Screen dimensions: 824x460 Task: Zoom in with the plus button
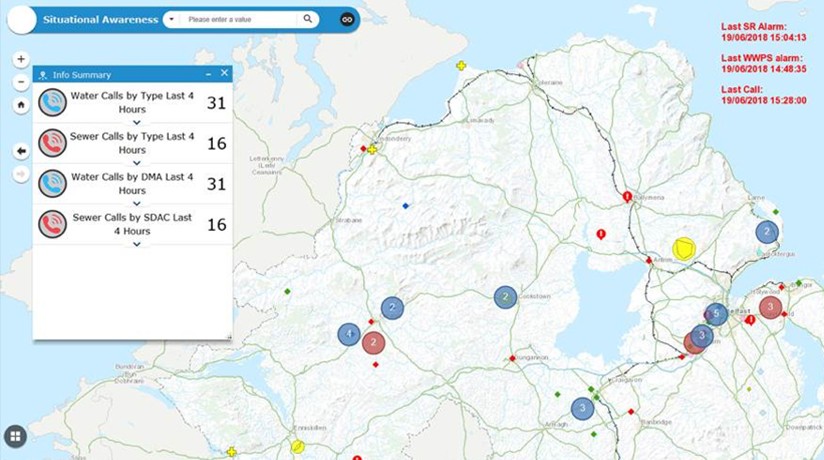[x=21, y=59]
